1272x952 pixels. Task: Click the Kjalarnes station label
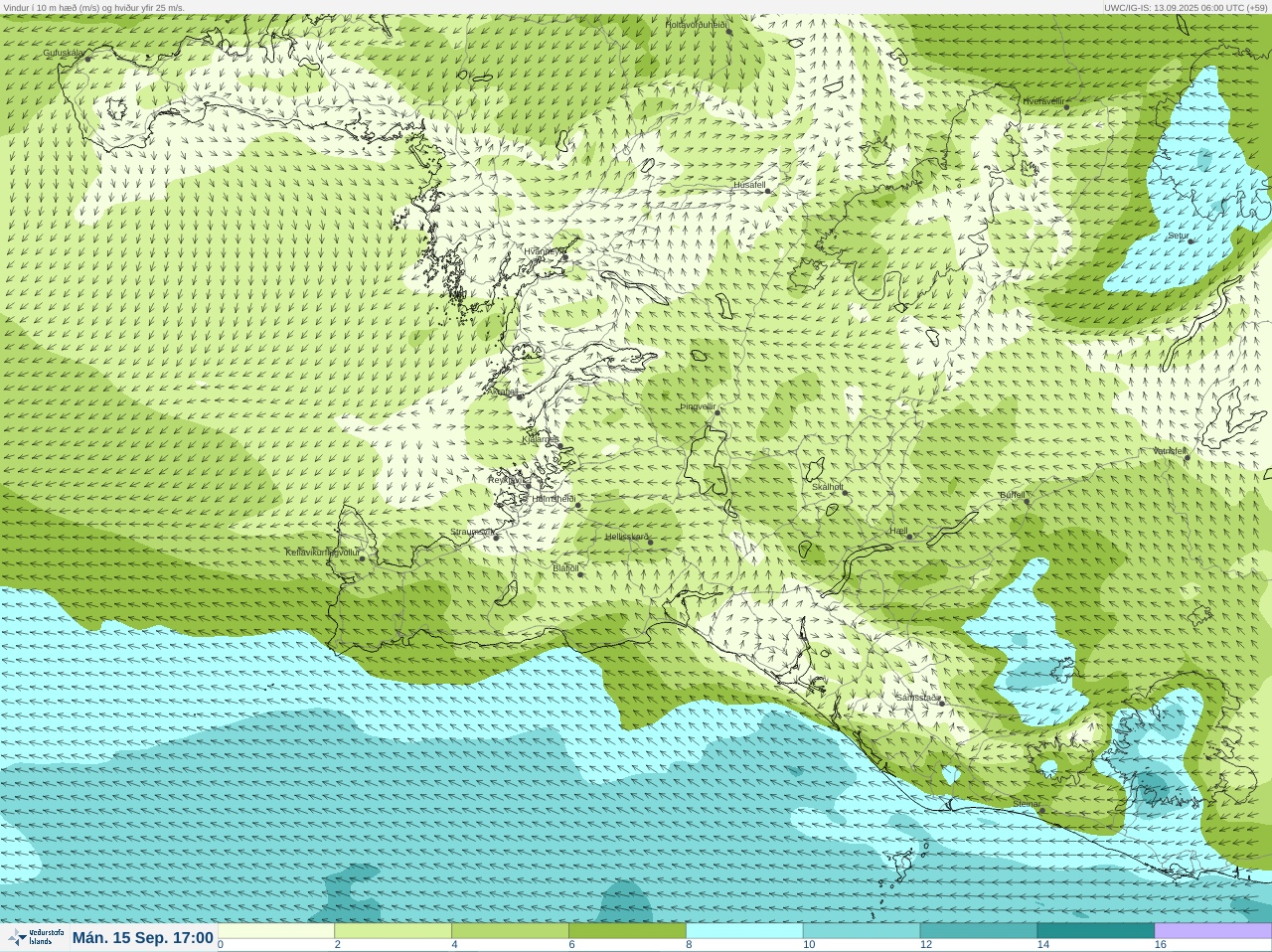[541, 439]
